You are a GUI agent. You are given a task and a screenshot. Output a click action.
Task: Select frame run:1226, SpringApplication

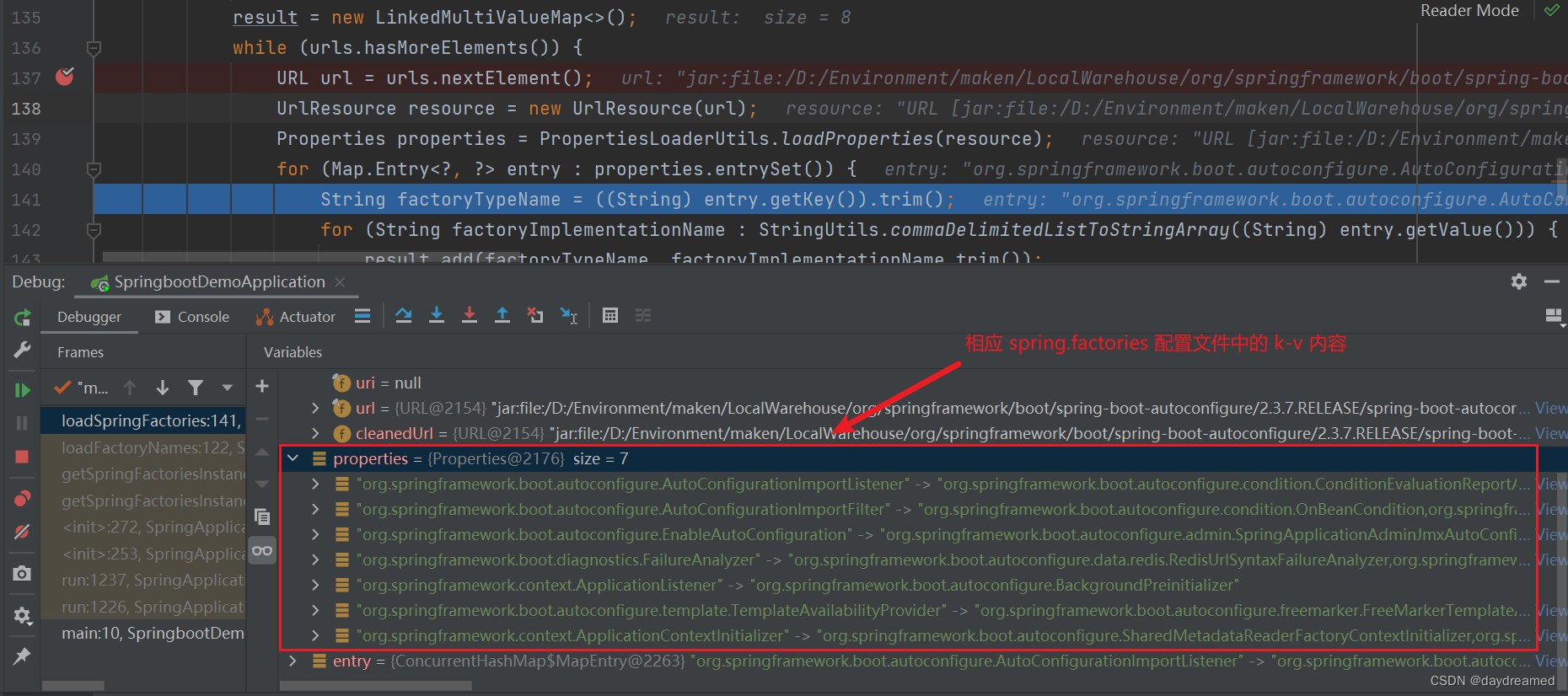click(x=143, y=607)
